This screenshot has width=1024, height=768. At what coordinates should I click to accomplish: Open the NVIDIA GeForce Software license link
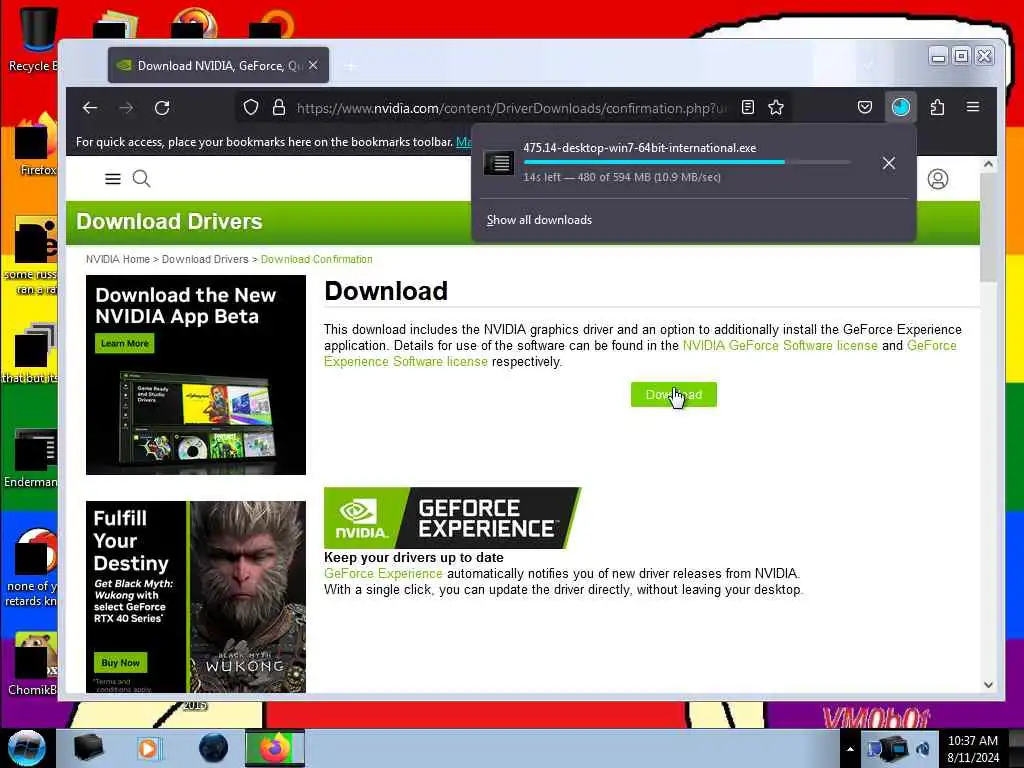[780, 345]
